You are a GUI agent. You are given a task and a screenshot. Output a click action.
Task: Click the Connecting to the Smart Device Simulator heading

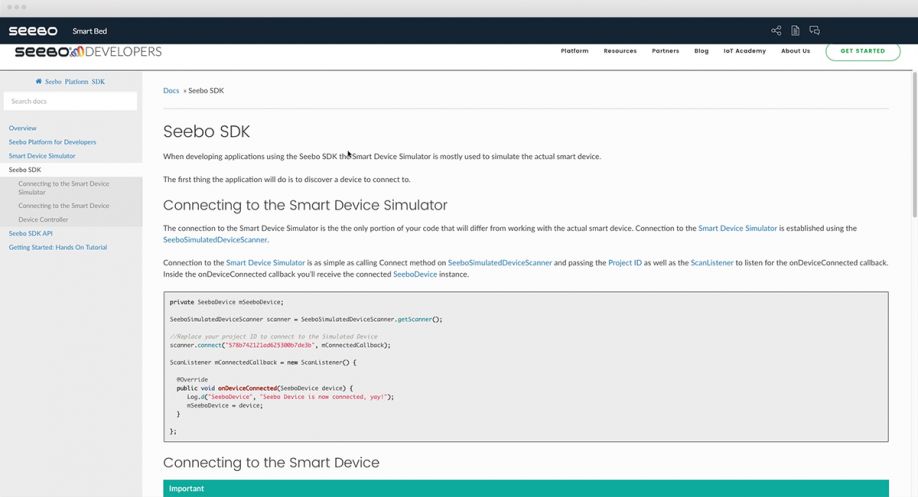(305, 205)
